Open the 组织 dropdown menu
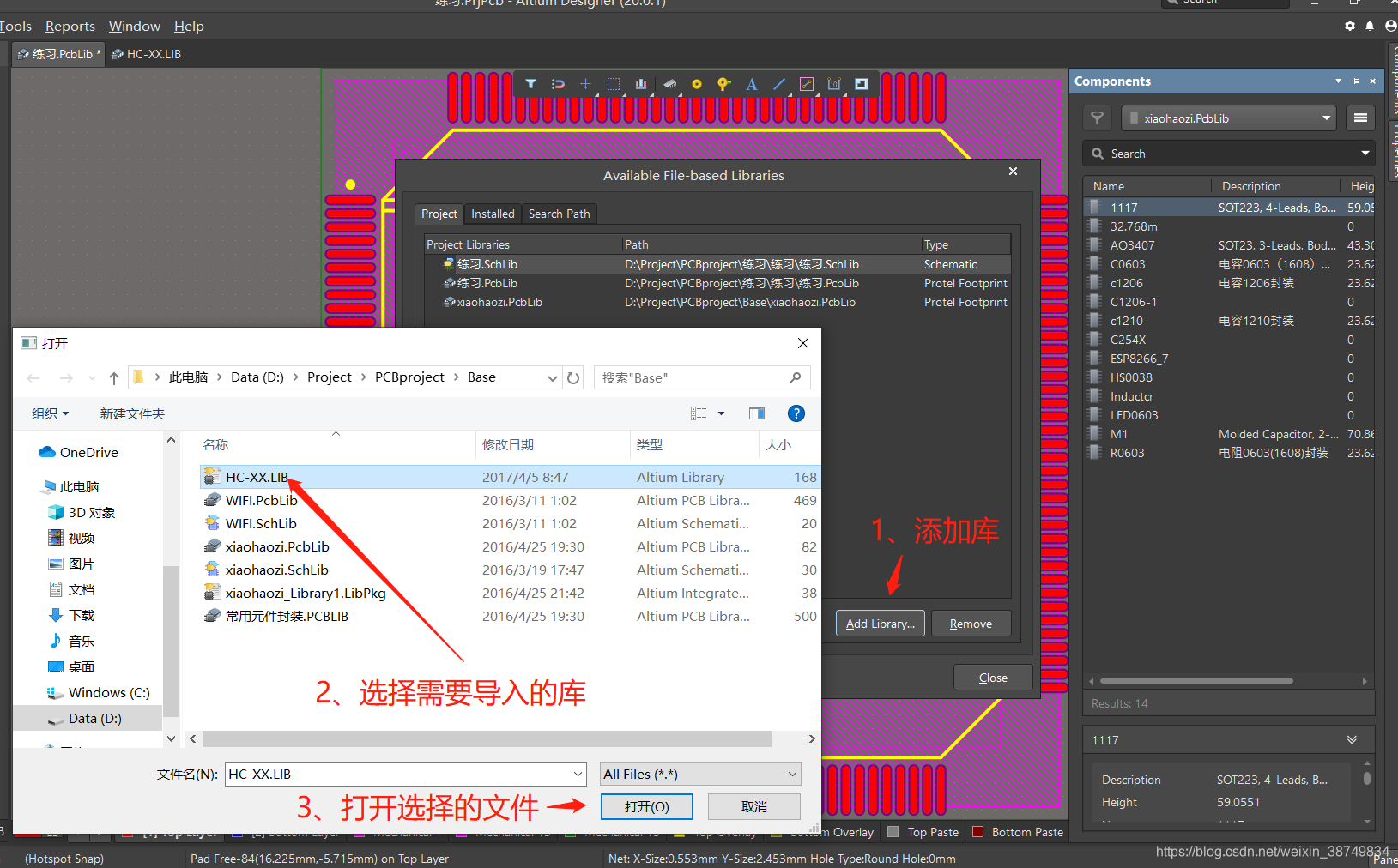The image size is (1398, 868). 50,413
